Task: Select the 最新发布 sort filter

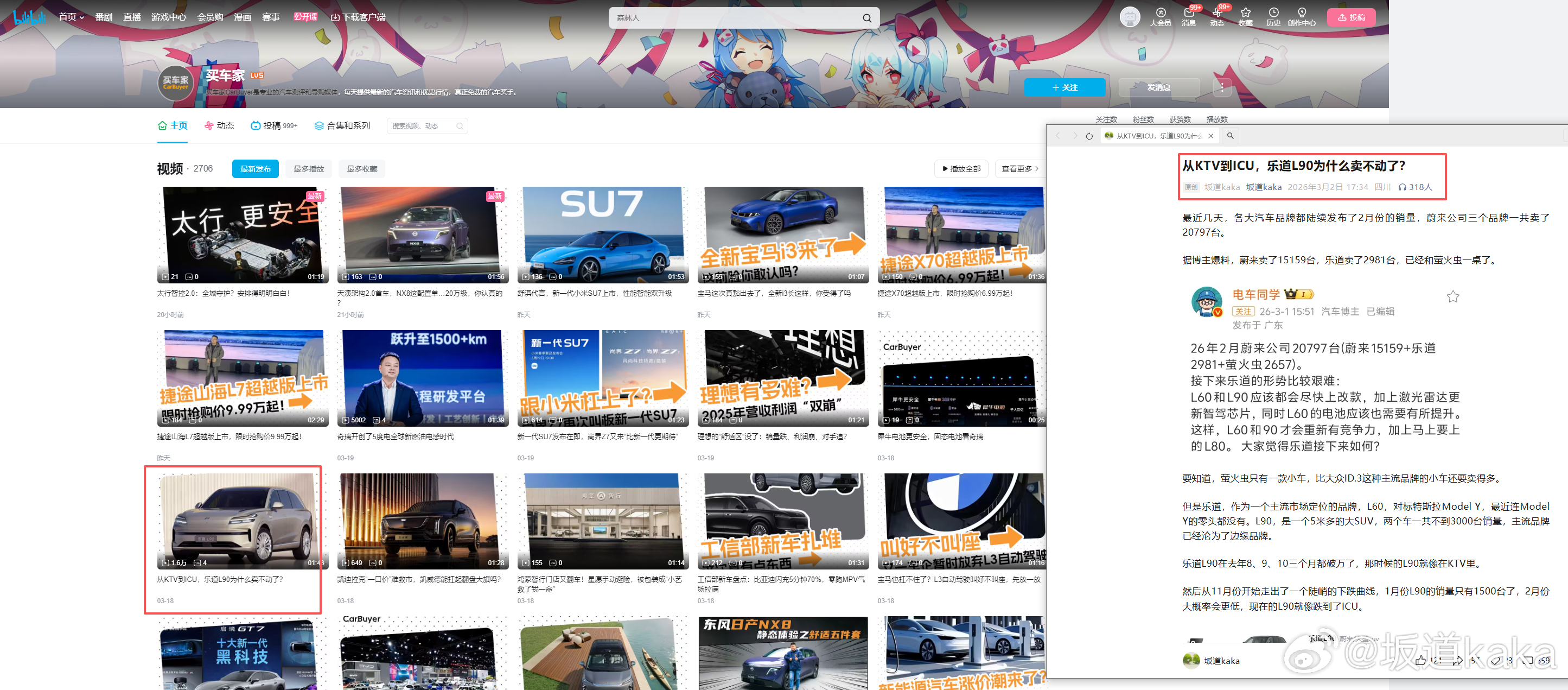Action: point(255,169)
